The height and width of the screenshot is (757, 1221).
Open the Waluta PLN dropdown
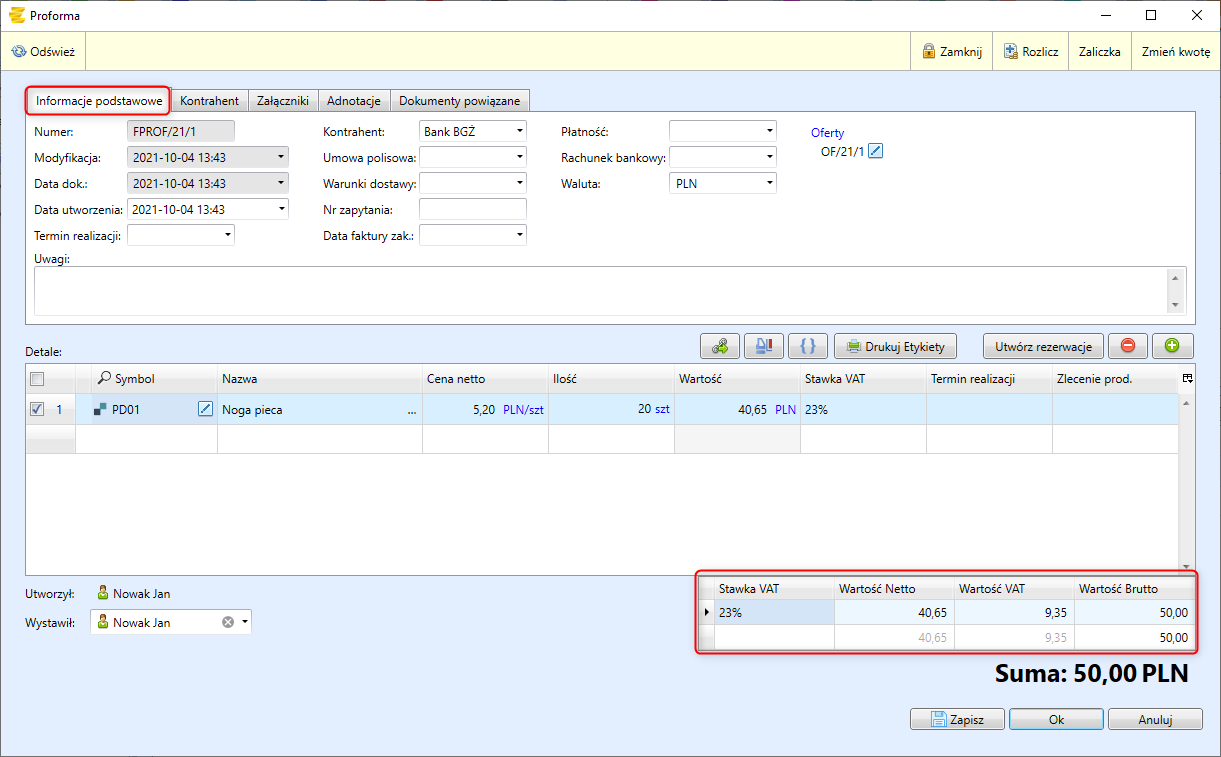tap(769, 183)
